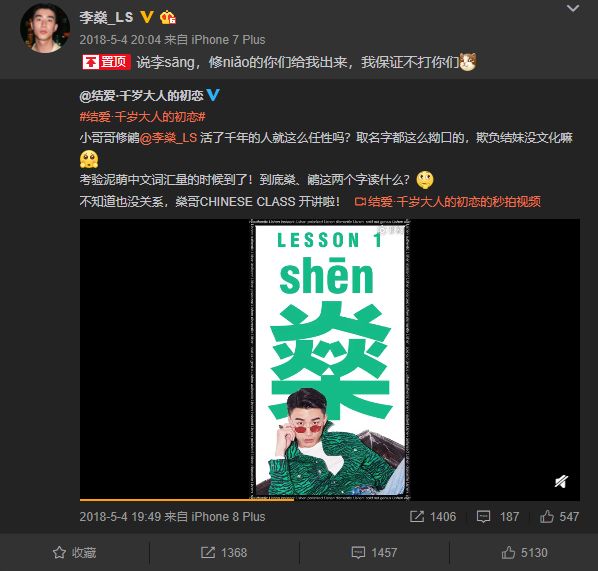
Task: Like the original post with 547 likes
Action: click(x=559, y=517)
